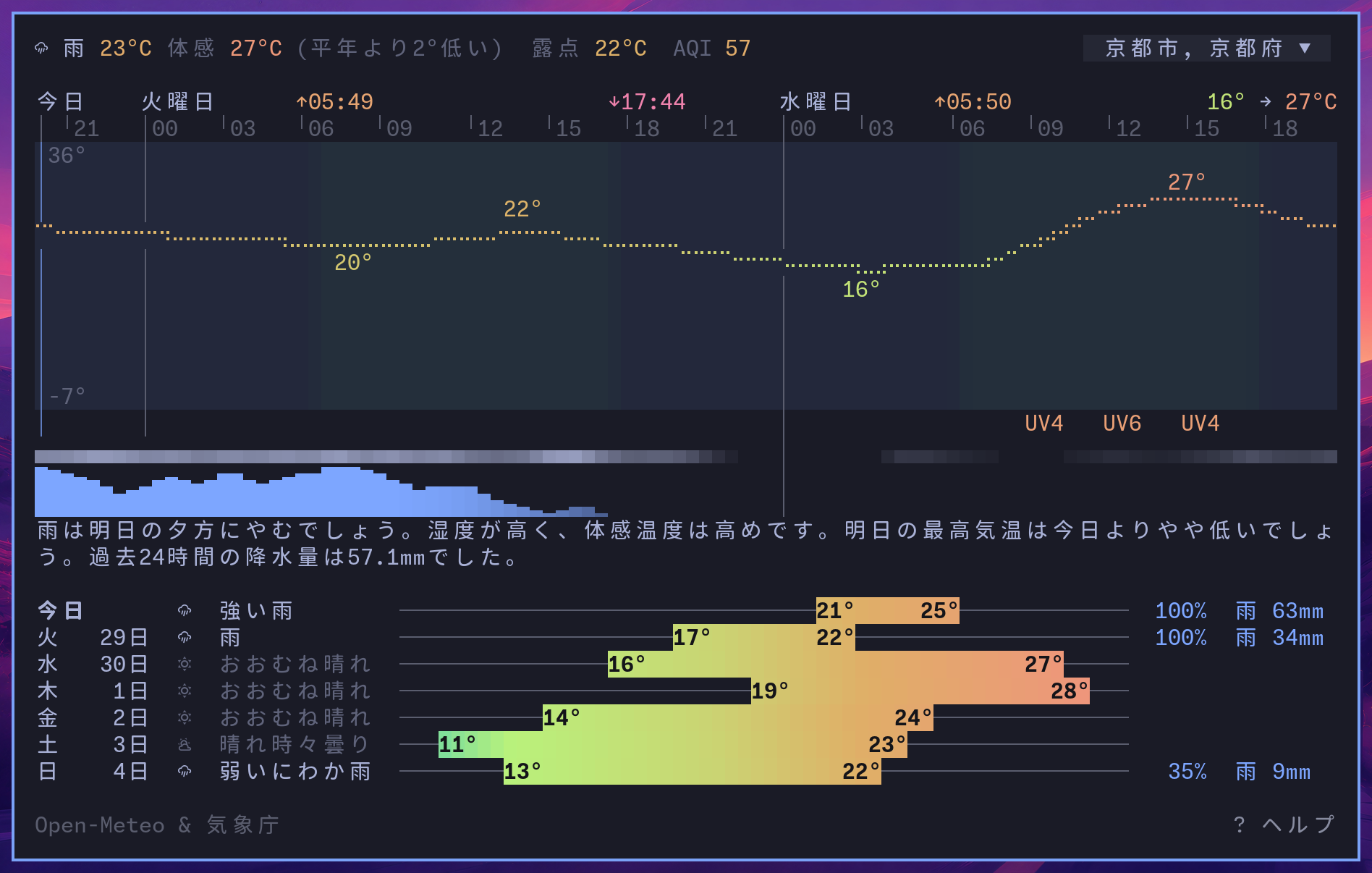Click the rain icon in the 火 29日 row
The image size is (1372, 873).
tap(185, 638)
